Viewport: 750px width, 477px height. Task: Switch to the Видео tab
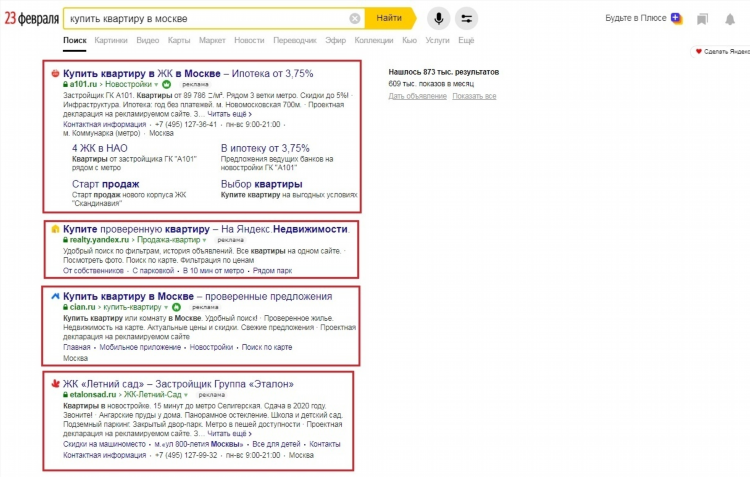click(x=147, y=40)
